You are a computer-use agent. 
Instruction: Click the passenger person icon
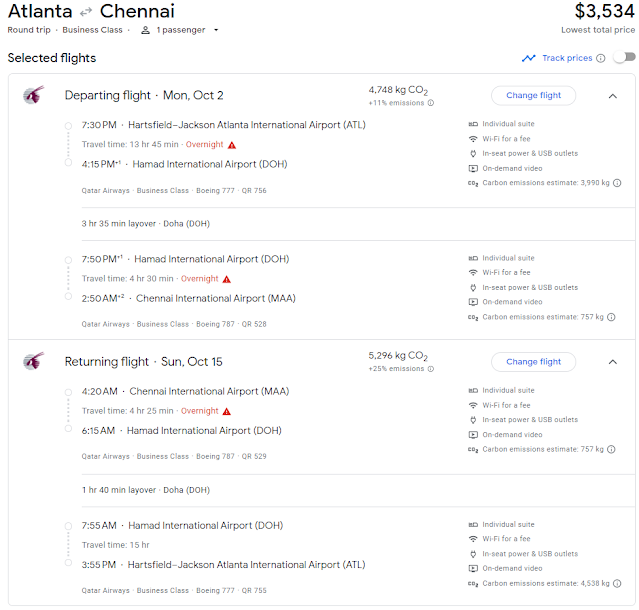click(x=145, y=30)
